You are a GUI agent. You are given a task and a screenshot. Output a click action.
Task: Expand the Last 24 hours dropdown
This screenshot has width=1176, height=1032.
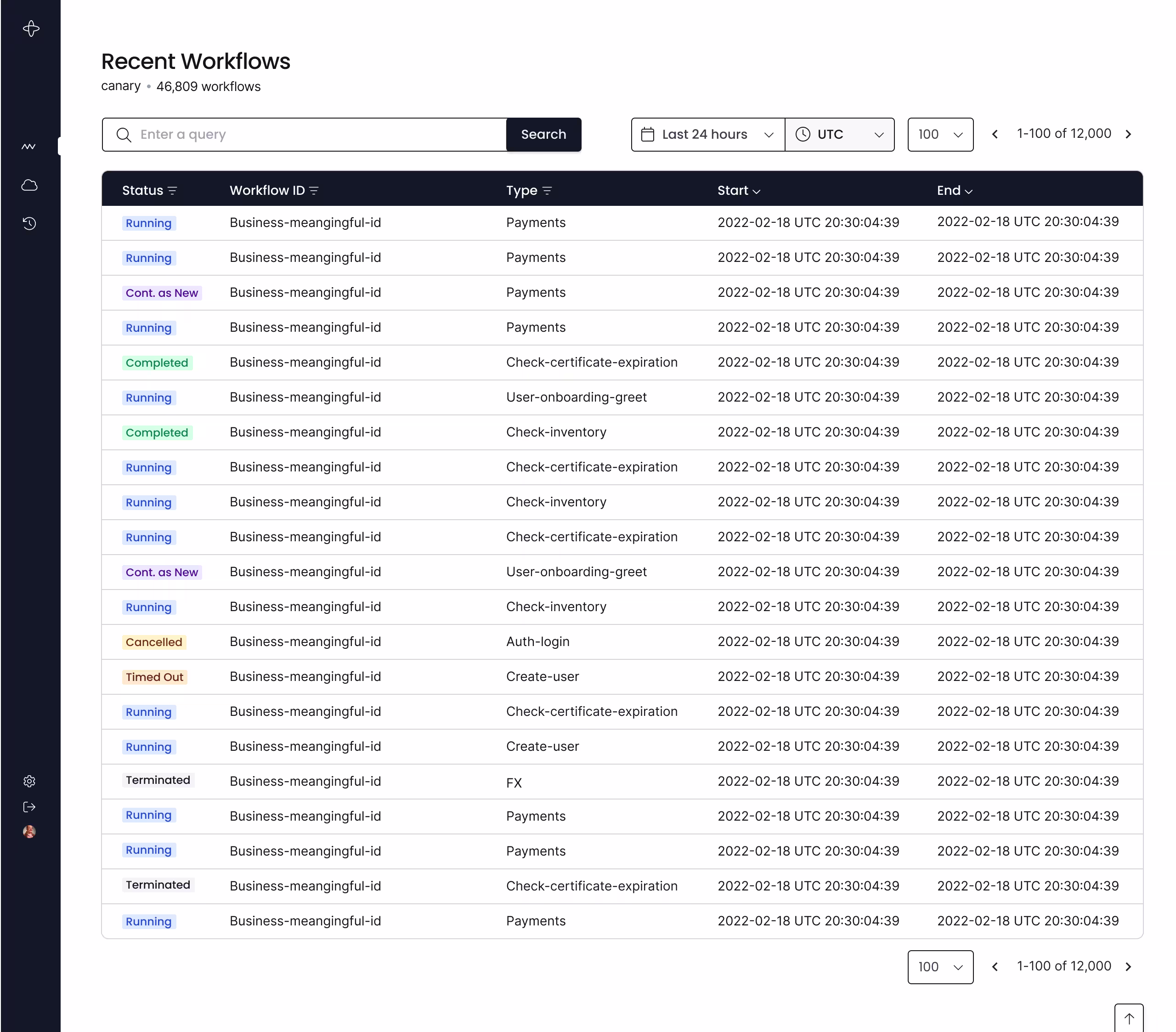708,135
